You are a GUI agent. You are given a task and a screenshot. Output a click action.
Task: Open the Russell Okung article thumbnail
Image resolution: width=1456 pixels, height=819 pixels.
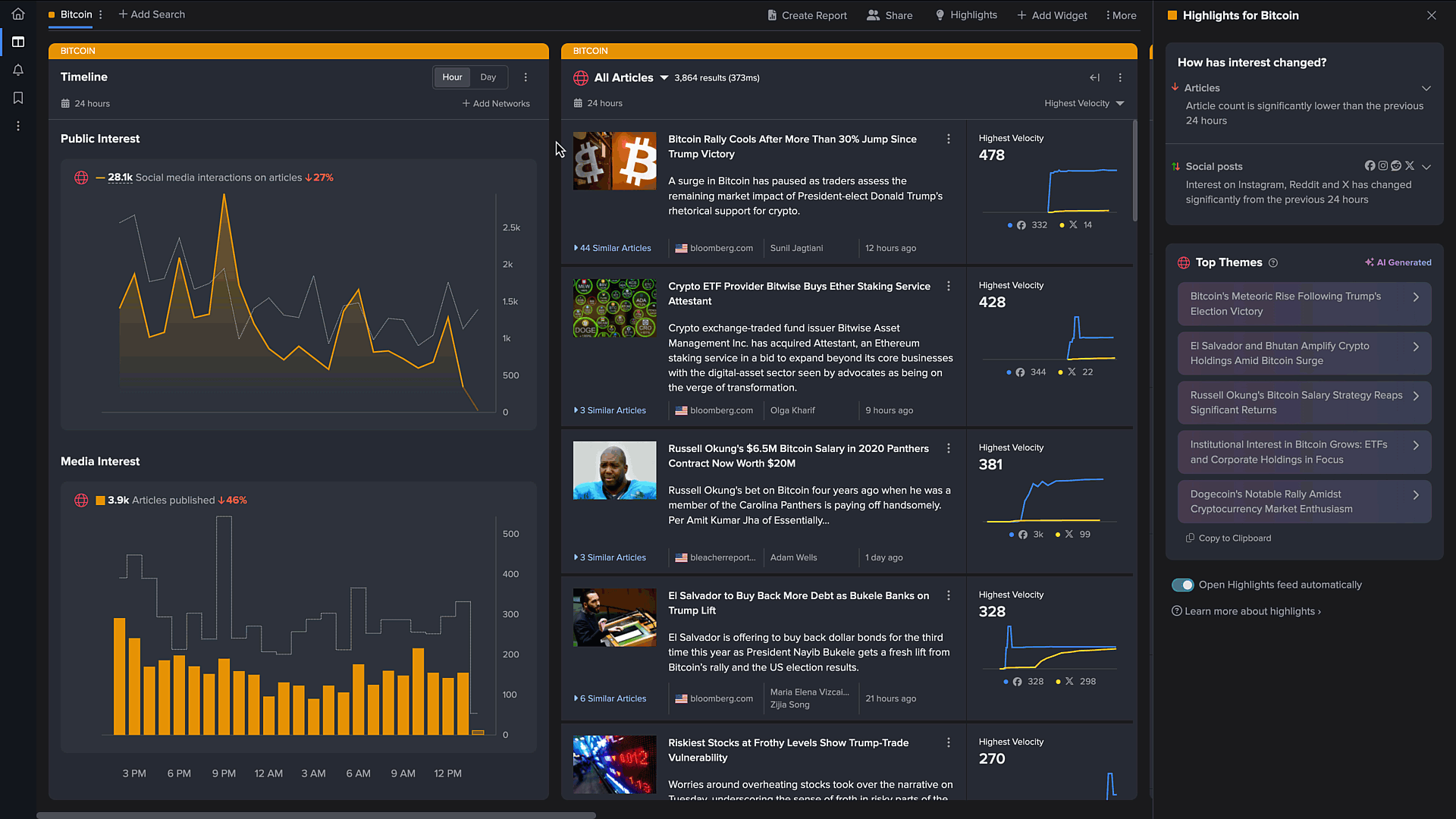[614, 470]
